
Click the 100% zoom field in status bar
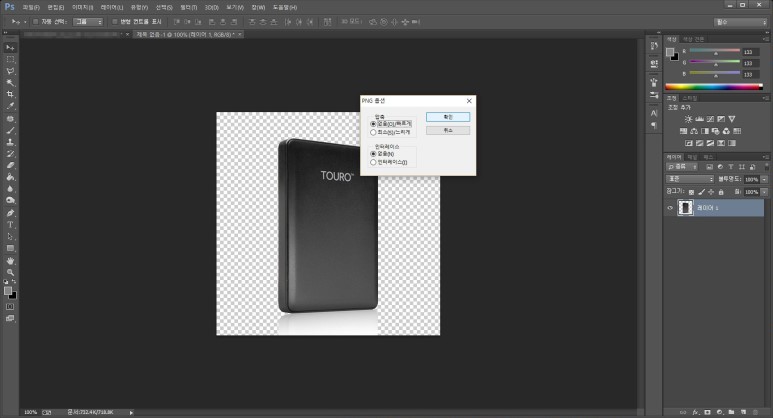(31, 412)
